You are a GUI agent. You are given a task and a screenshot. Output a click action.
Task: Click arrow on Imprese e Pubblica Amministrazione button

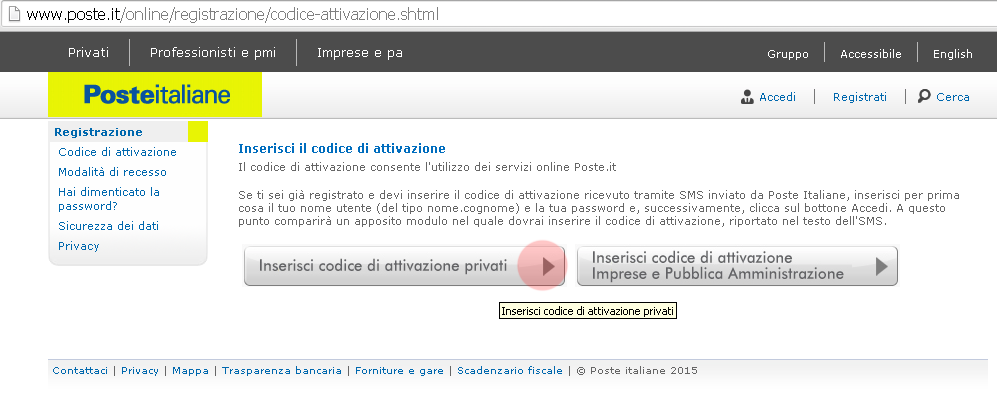coord(881,266)
